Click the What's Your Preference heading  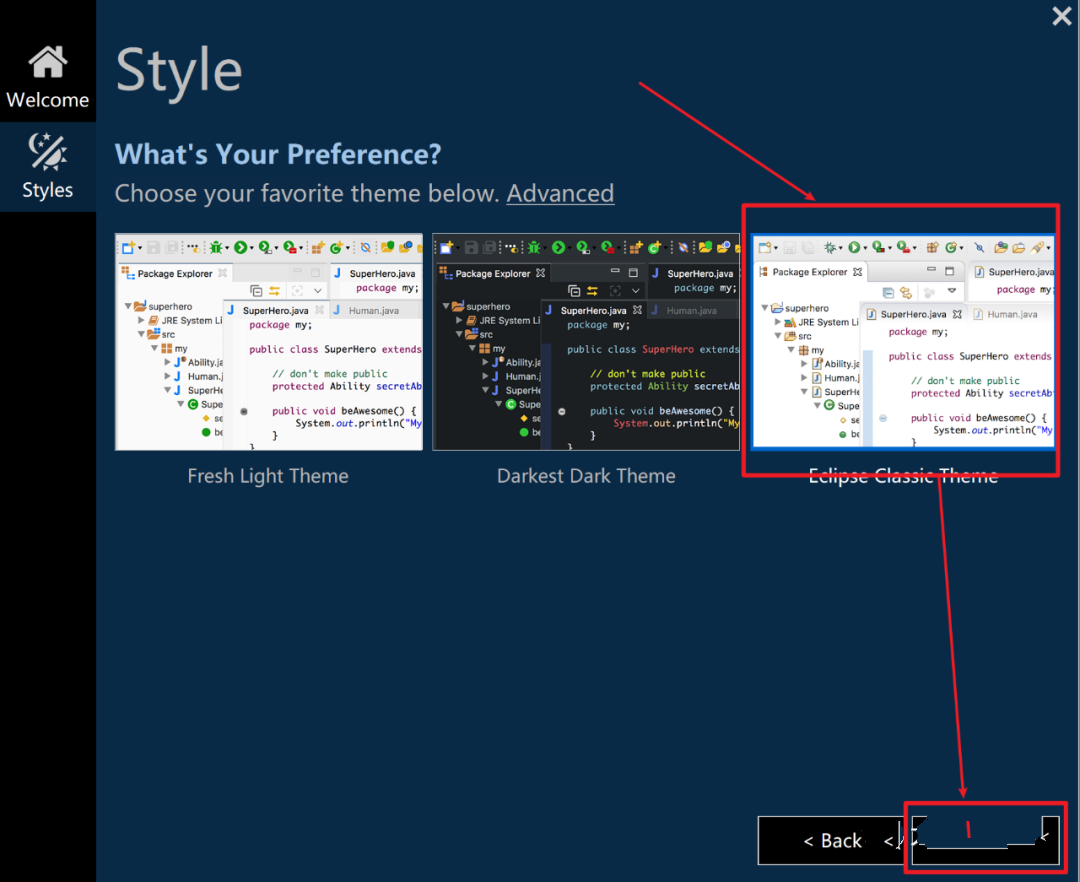(278, 154)
